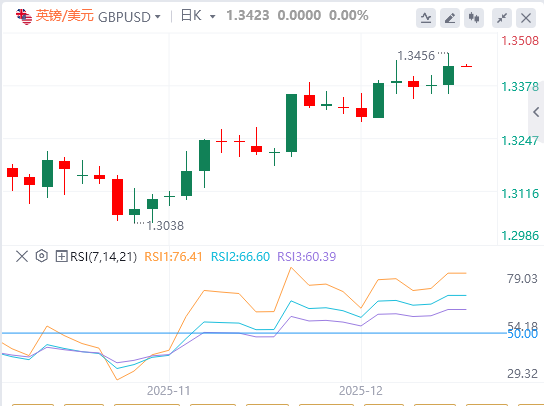Viewport: 544px width, 406px height.
Task: Open the 日K timeframe dropdown
Action: [198, 16]
